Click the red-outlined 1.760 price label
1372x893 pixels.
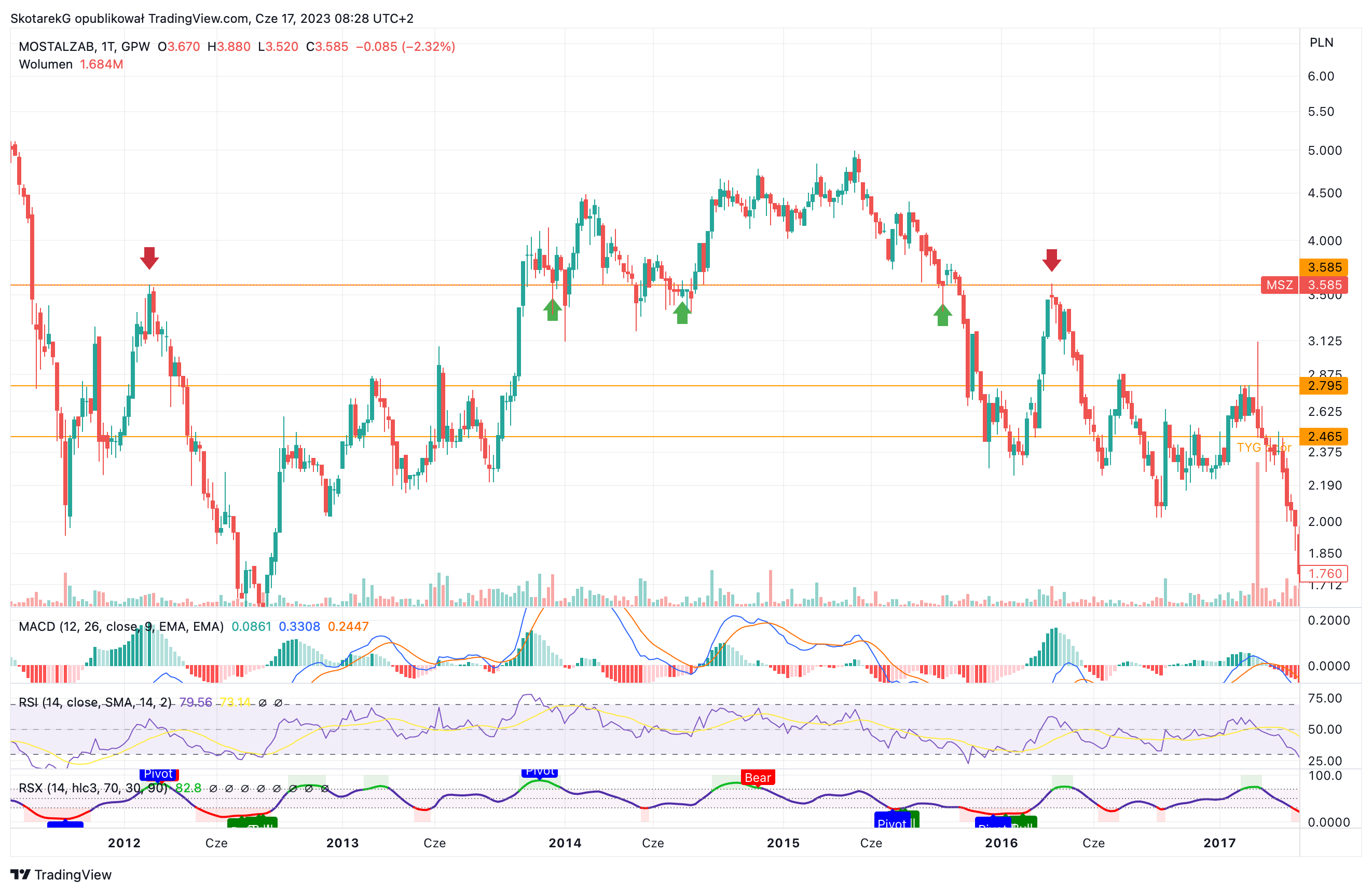tap(1324, 573)
